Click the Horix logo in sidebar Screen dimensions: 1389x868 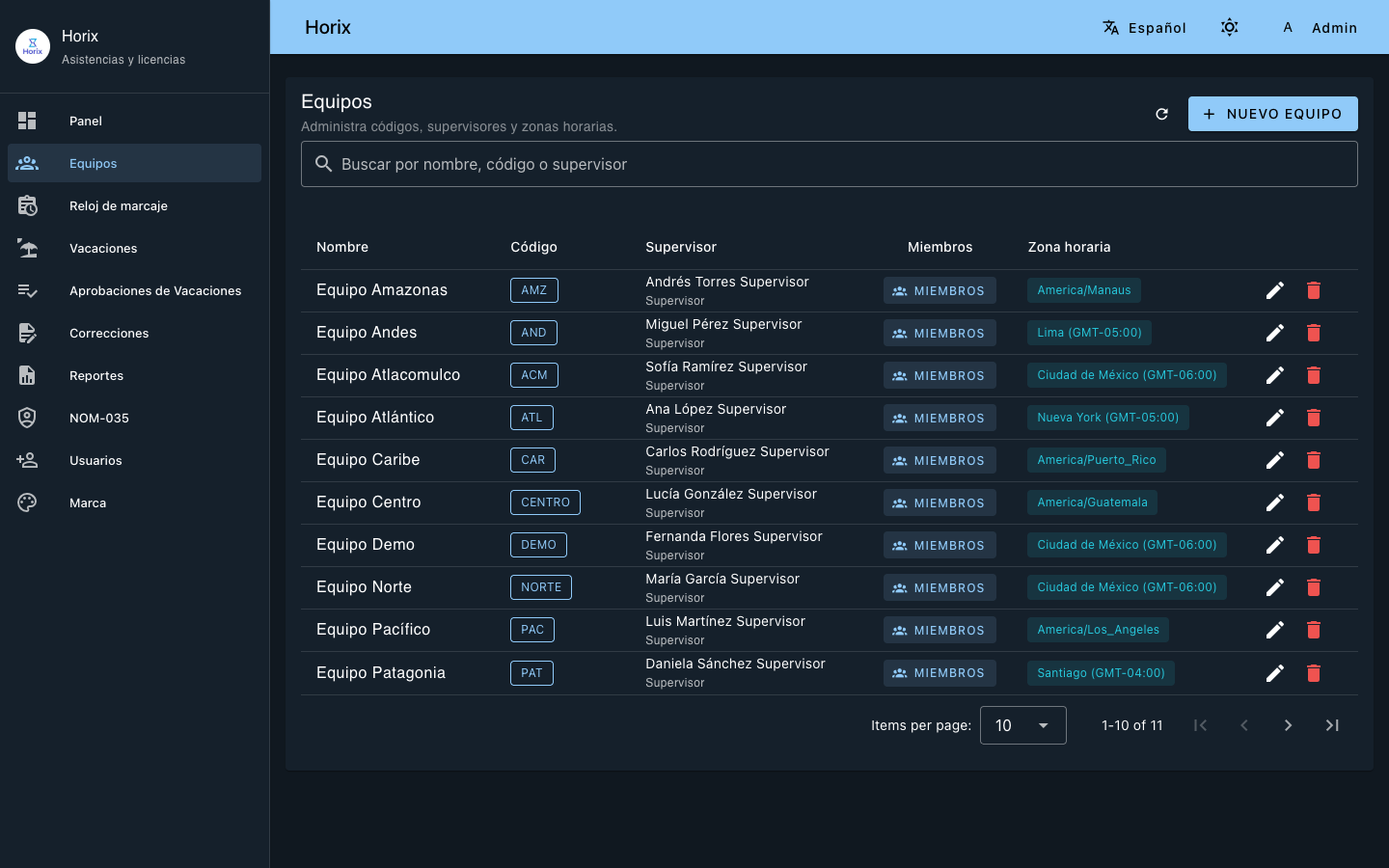[33, 45]
